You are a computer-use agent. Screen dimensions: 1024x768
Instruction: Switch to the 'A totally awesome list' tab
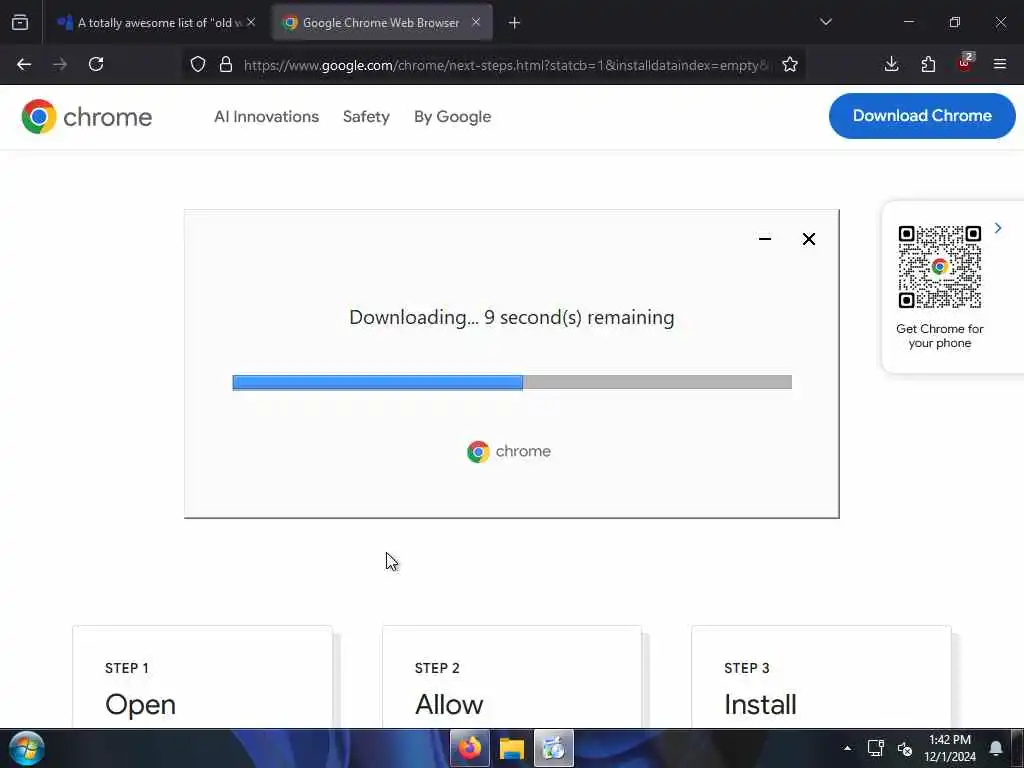click(157, 23)
